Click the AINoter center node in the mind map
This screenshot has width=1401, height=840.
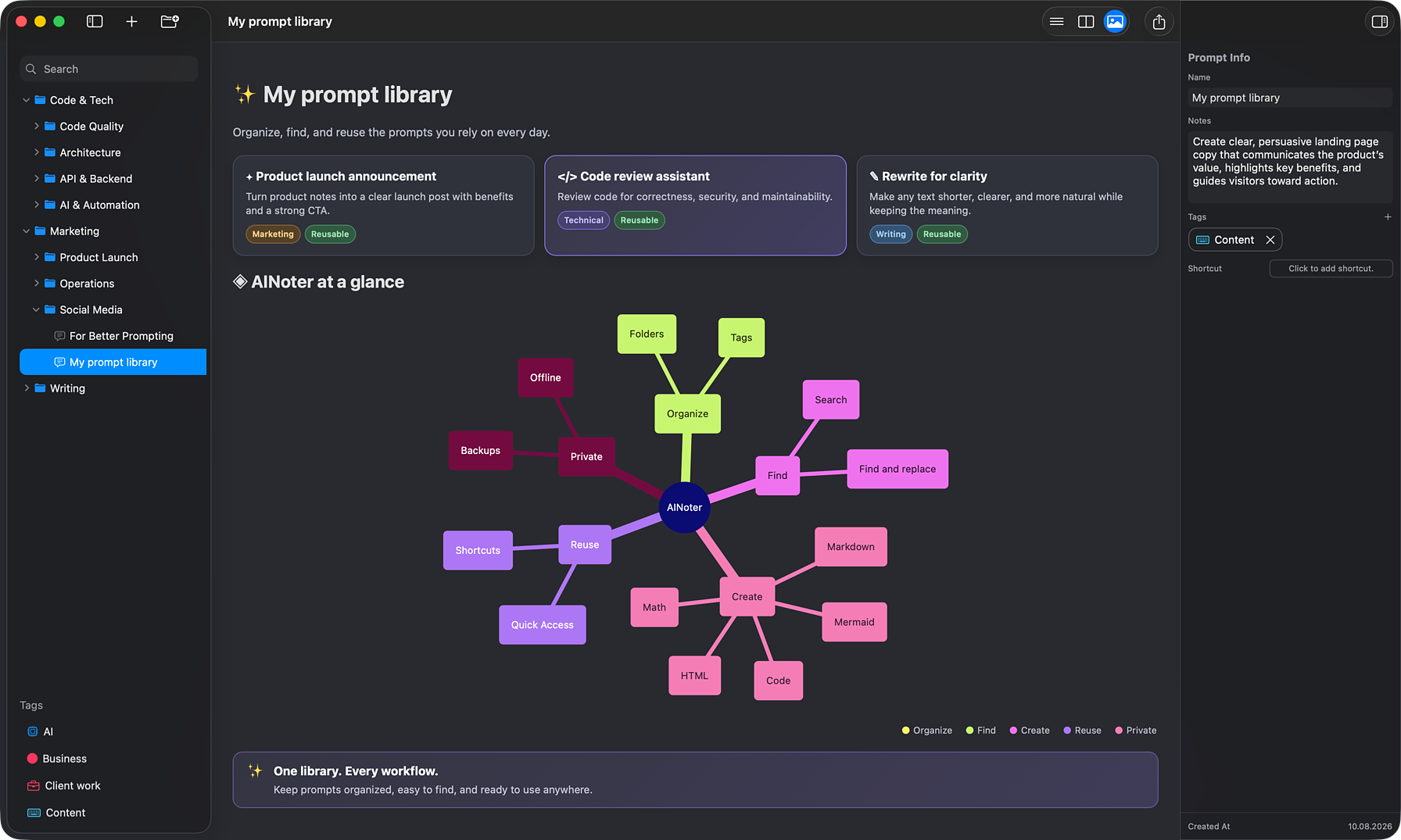tap(684, 507)
